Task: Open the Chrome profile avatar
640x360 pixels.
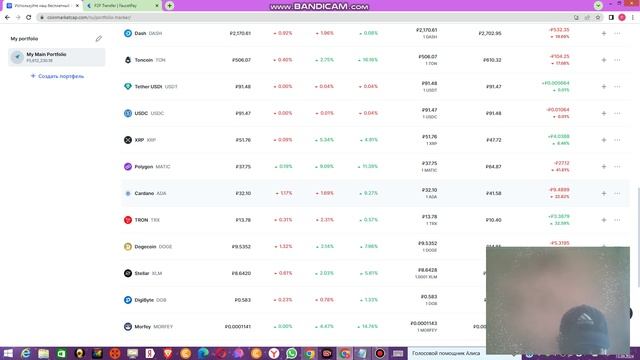Action: pos(622,18)
